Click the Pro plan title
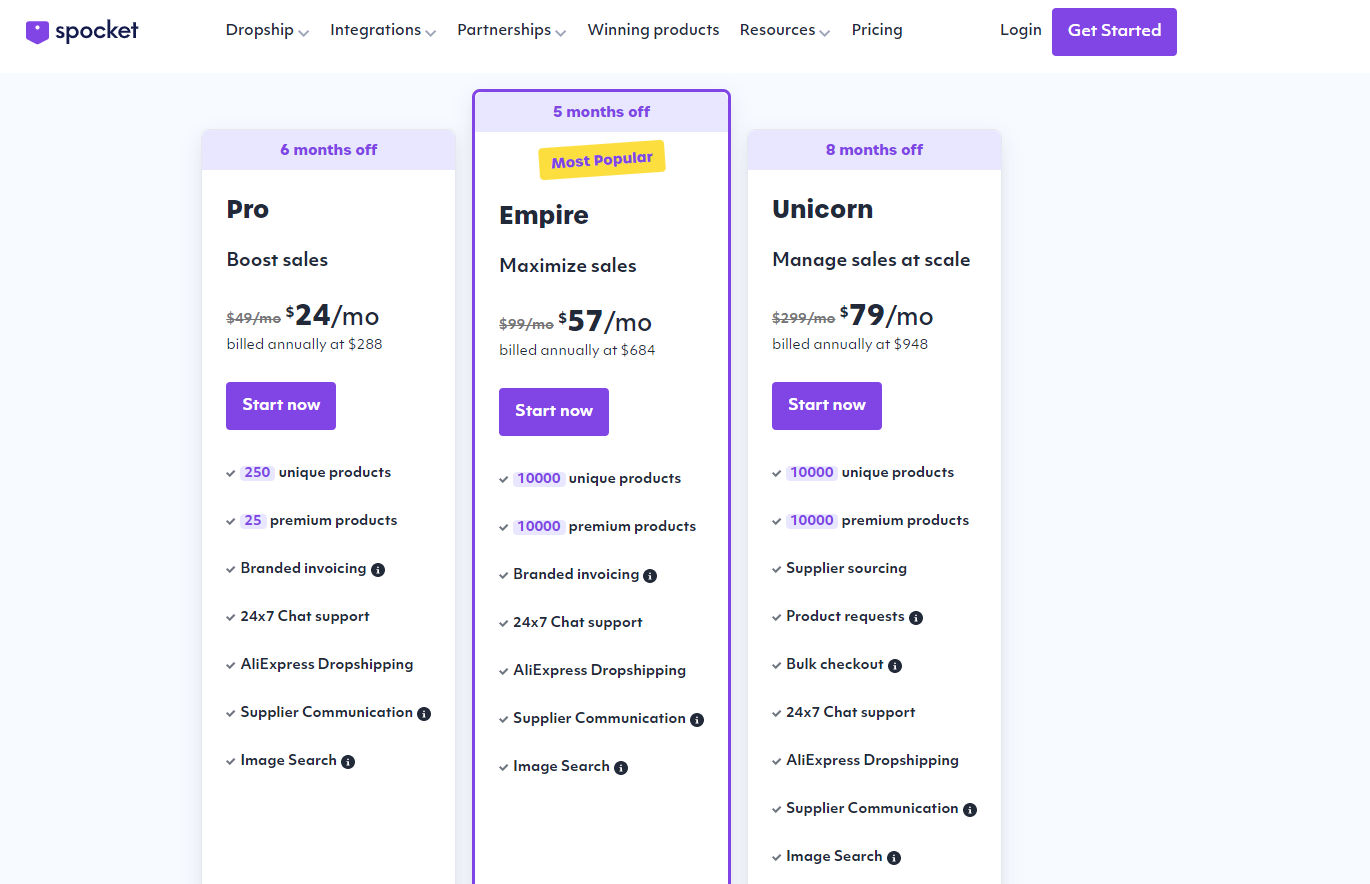This screenshot has width=1370, height=884. tap(248, 209)
